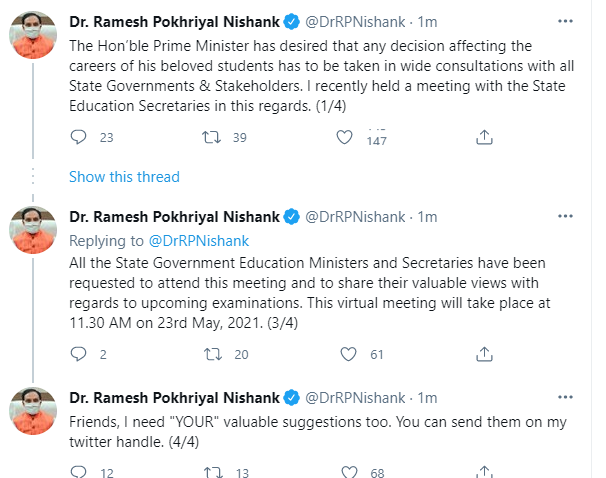
Task: Like the (3/4) virtual meeting tweet
Action: 348,353
